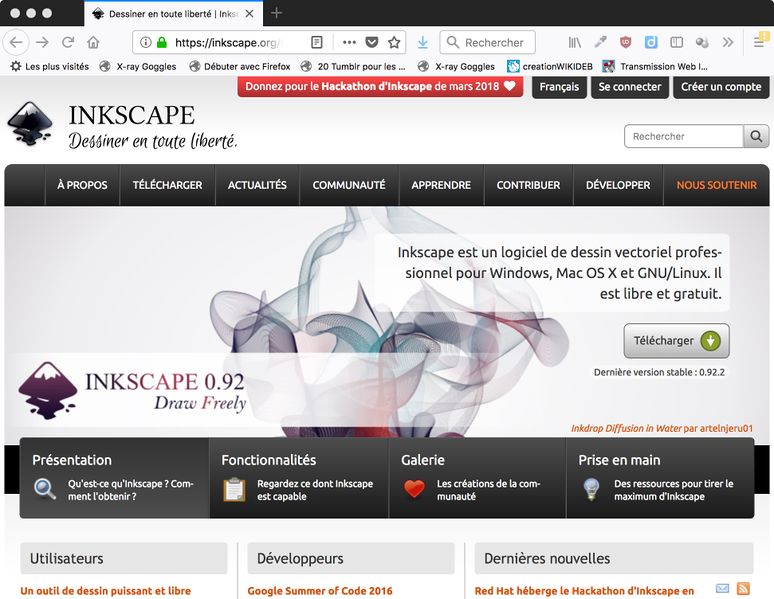Screen dimensions: 774x599
Task: Open the Firefox hamburger menu
Action: (759, 42)
